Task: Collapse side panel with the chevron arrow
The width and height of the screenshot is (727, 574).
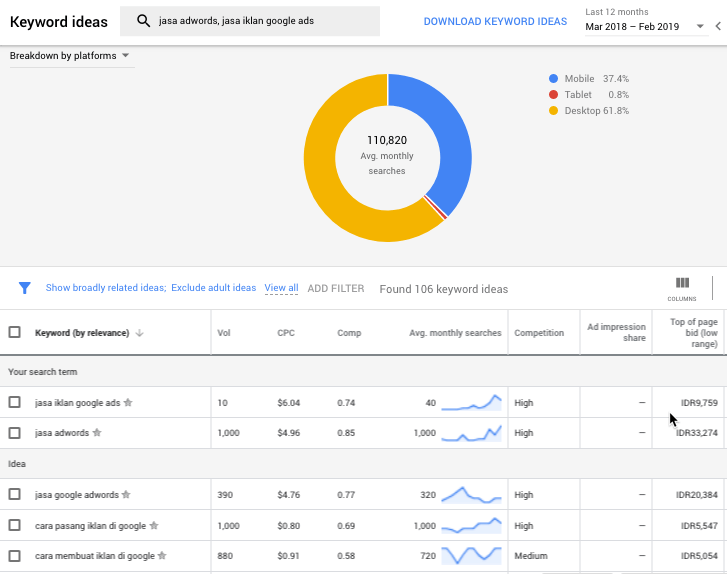Action: click(x=718, y=26)
